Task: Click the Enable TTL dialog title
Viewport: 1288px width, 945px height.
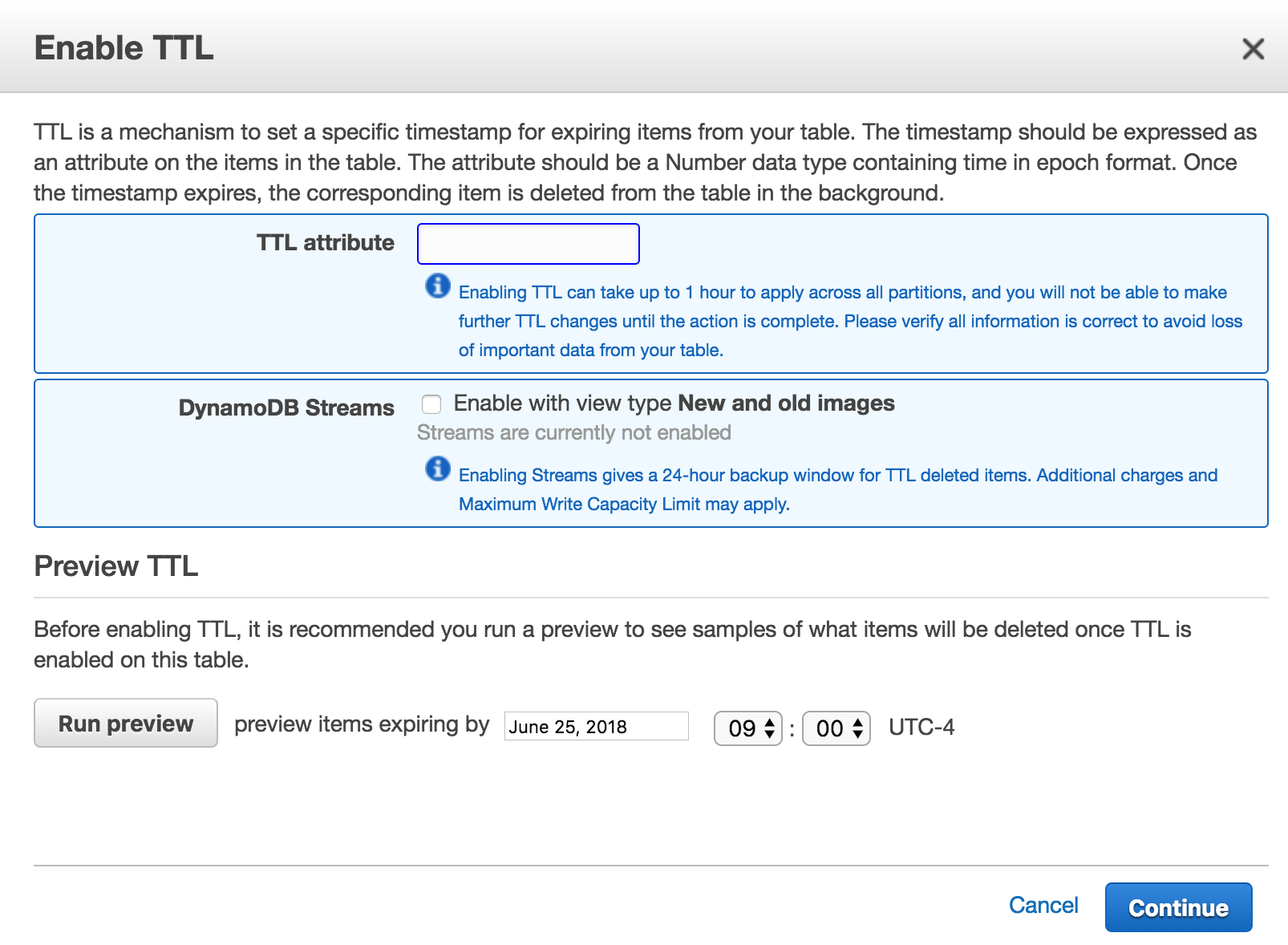Action: 124,48
